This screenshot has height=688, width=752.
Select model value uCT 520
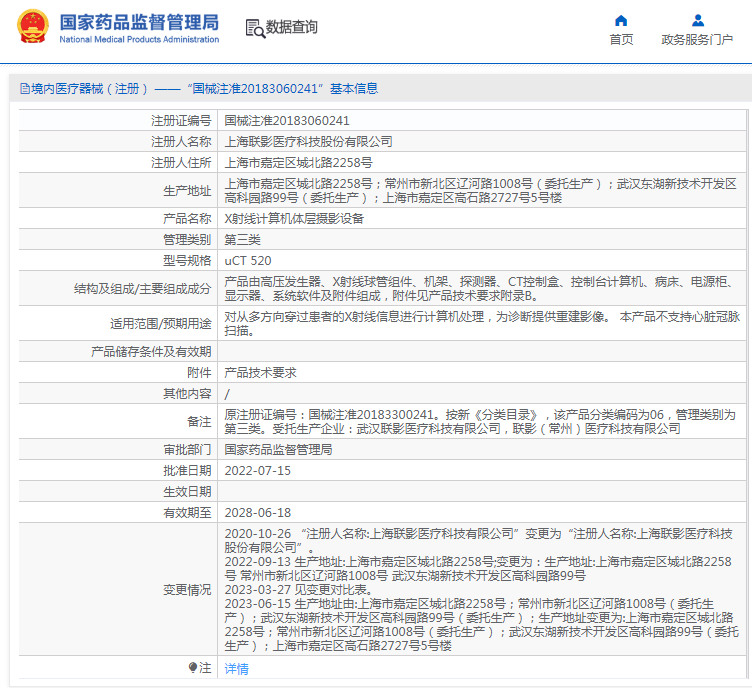[x=248, y=261]
